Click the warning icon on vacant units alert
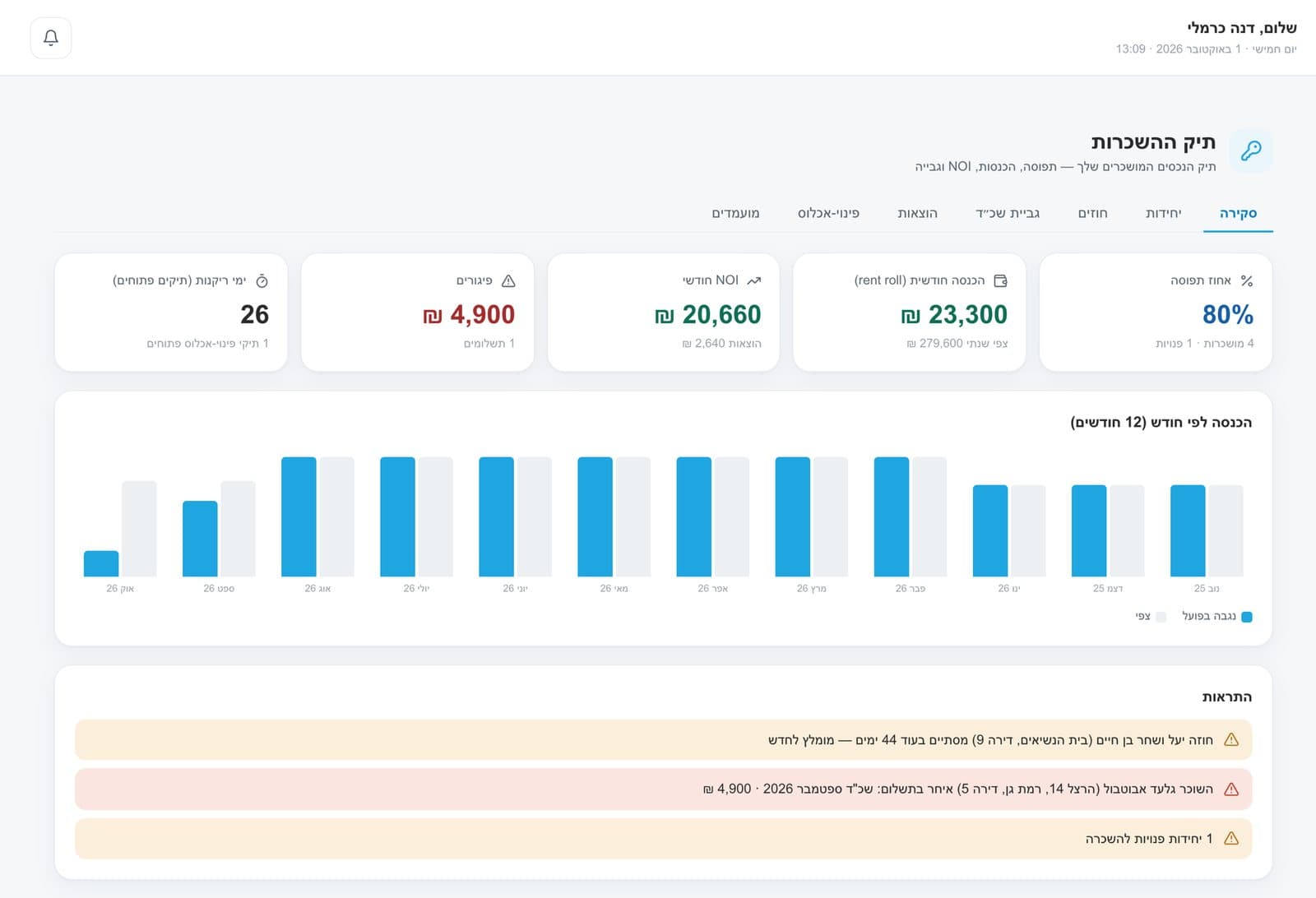 click(x=1231, y=839)
